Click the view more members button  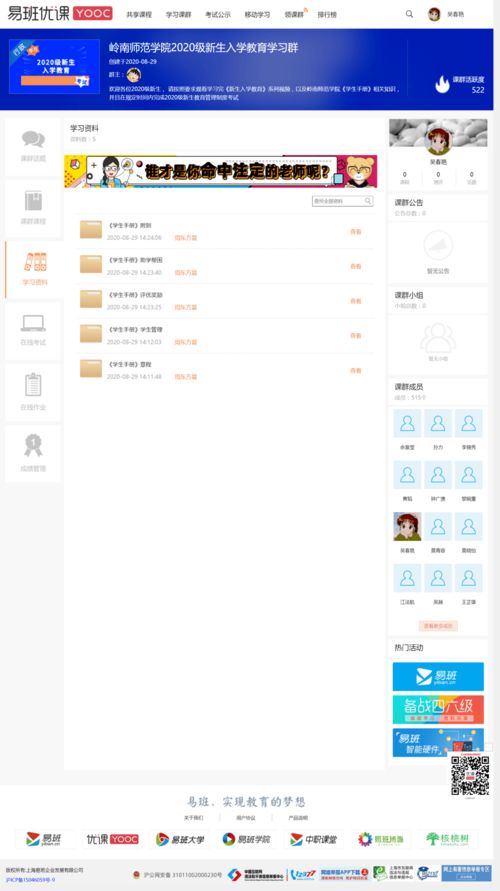(438, 626)
